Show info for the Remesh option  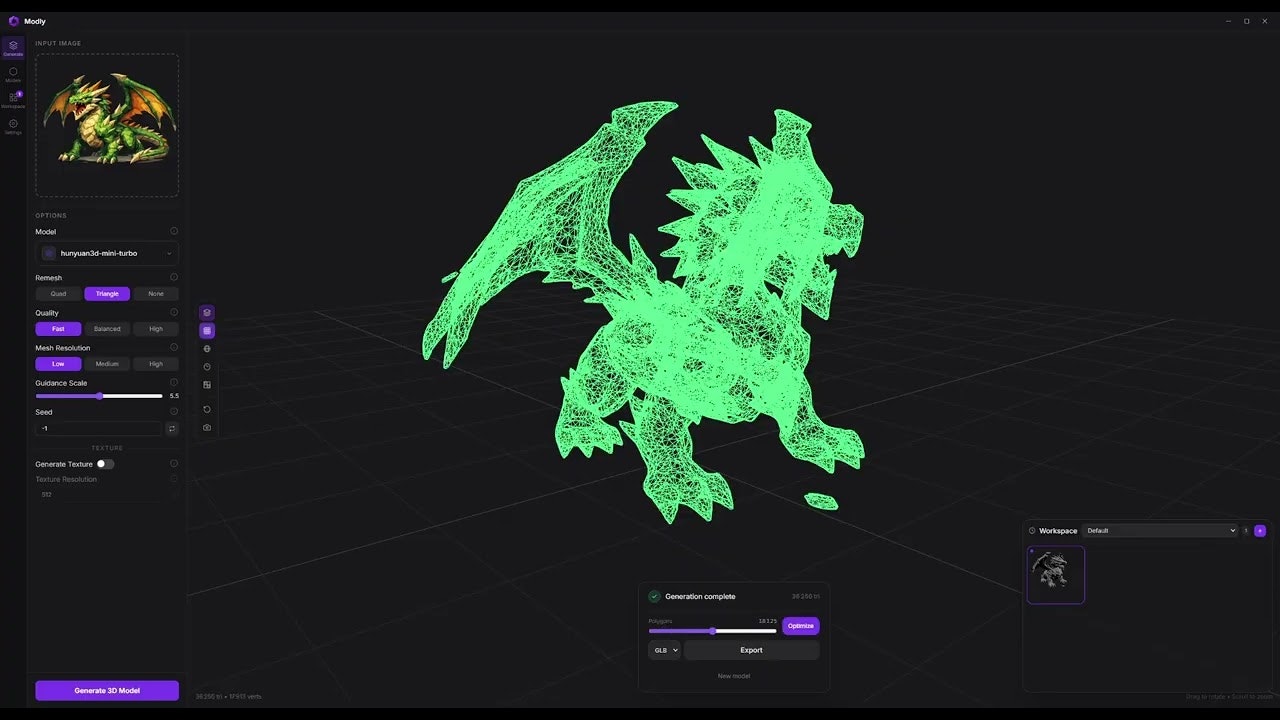point(174,277)
